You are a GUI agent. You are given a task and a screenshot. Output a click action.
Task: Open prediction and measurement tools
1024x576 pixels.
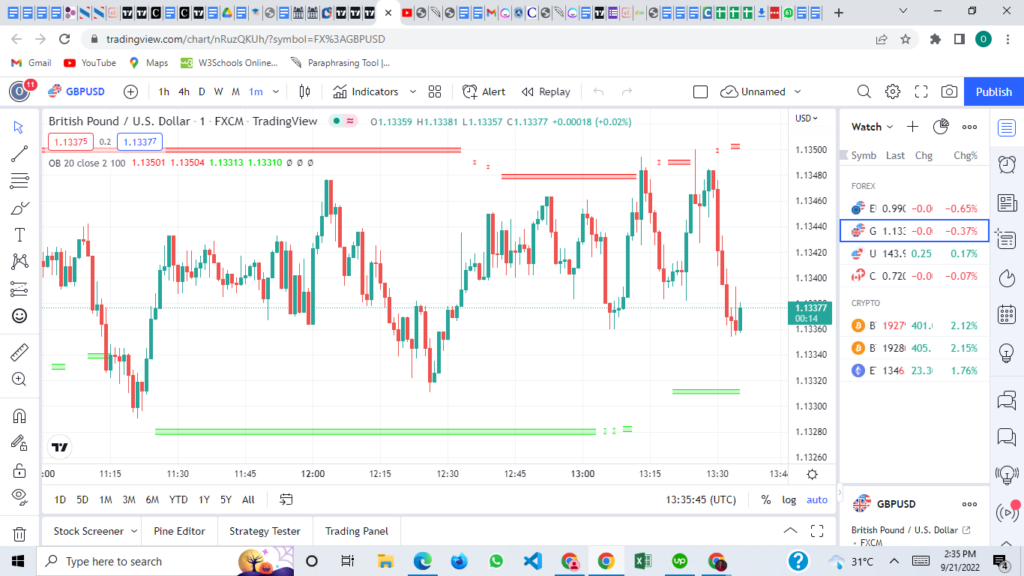[x=19, y=289]
